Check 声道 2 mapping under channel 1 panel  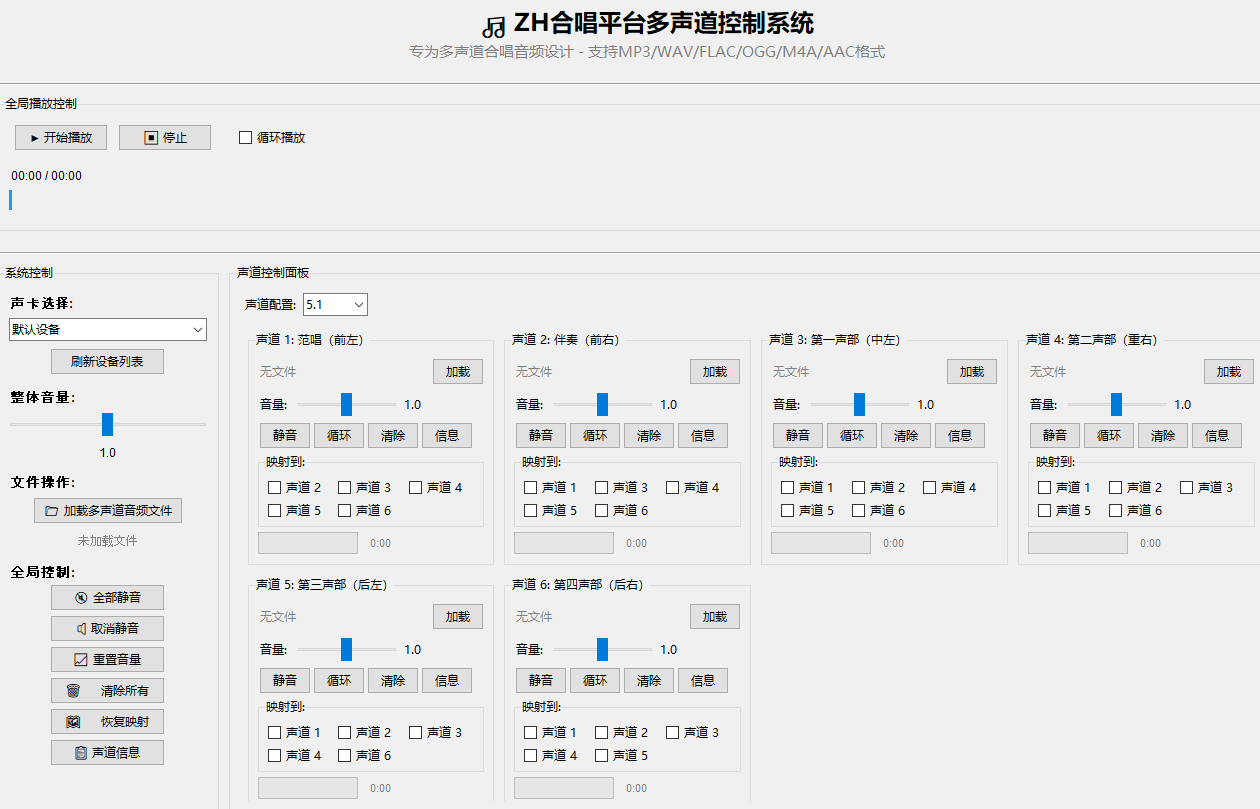(x=274, y=488)
